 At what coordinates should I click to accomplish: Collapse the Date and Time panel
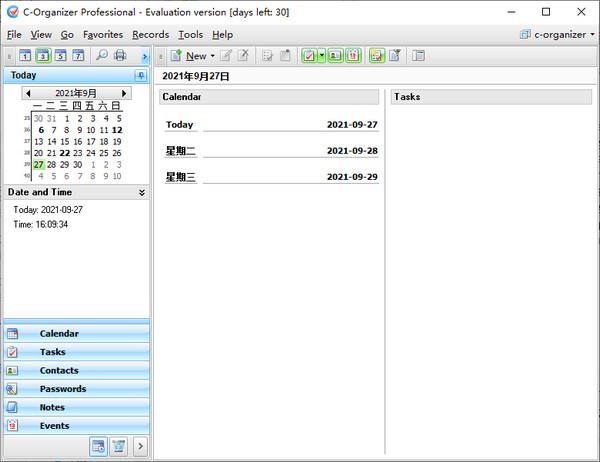[142, 193]
